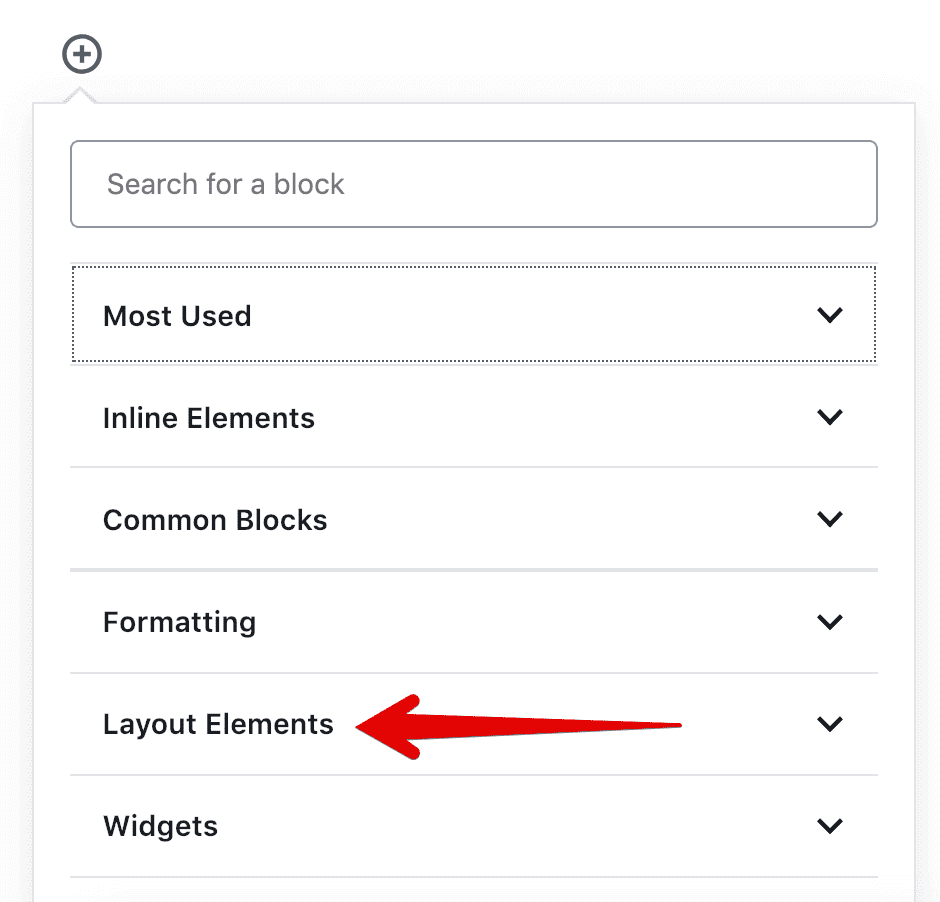Image resolution: width=940 pixels, height=902 pixels.
Task: Select the Widgets category title
Action: tap(160, 827)
